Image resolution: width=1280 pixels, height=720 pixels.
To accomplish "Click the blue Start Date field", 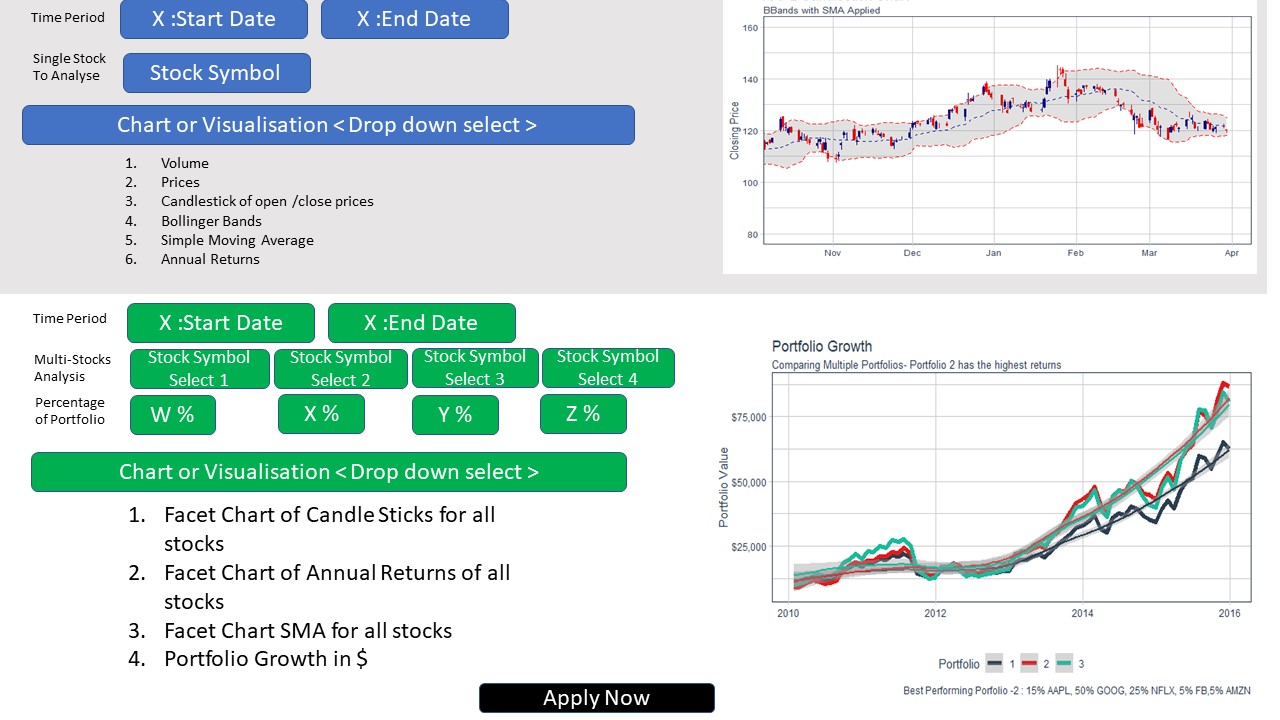I will 213,19.
